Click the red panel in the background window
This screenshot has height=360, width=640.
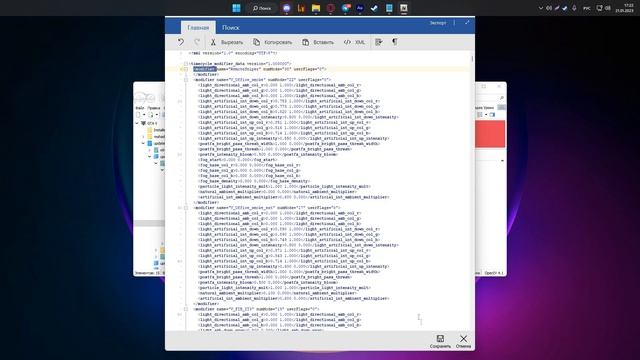pos(490,133)
